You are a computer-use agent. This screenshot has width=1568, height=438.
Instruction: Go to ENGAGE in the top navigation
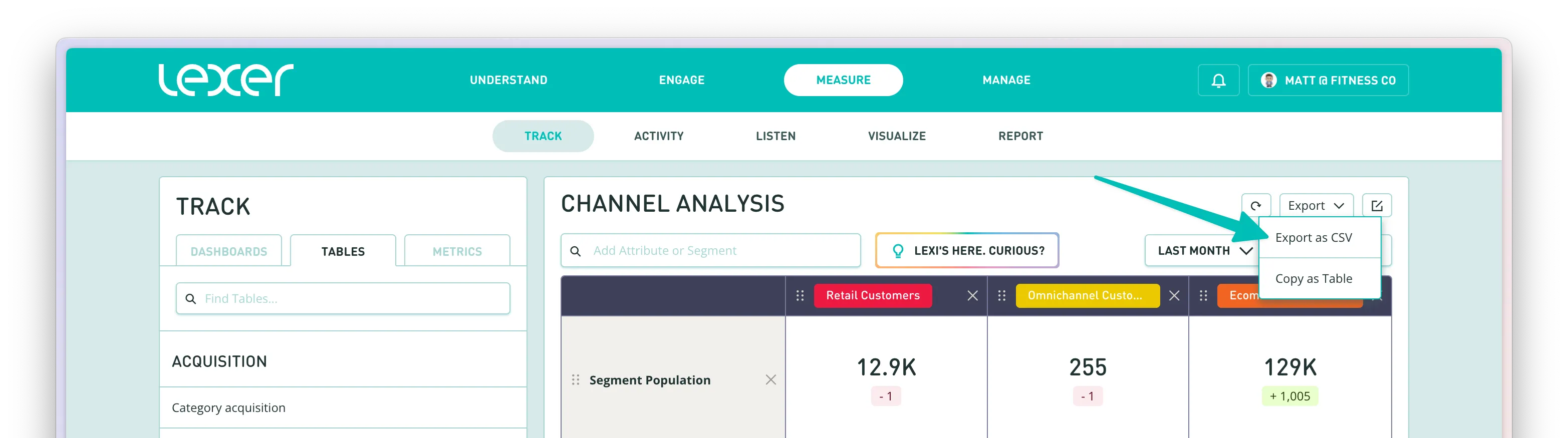pyautogui.click(x=682, y=80)
